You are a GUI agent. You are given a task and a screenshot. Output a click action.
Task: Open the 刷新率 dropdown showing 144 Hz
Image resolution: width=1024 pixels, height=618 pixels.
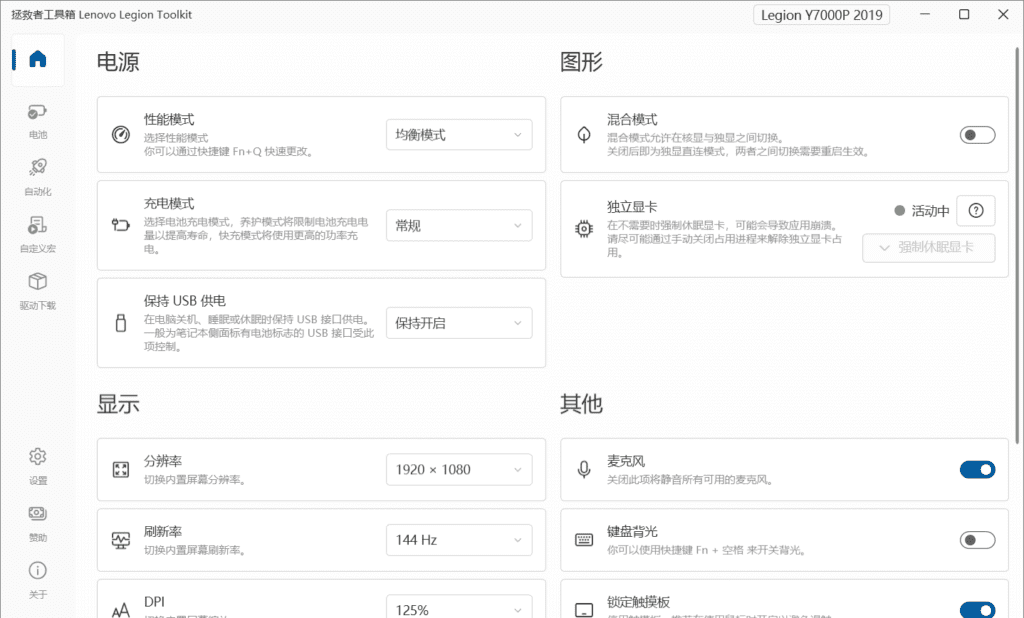(458, 539)
